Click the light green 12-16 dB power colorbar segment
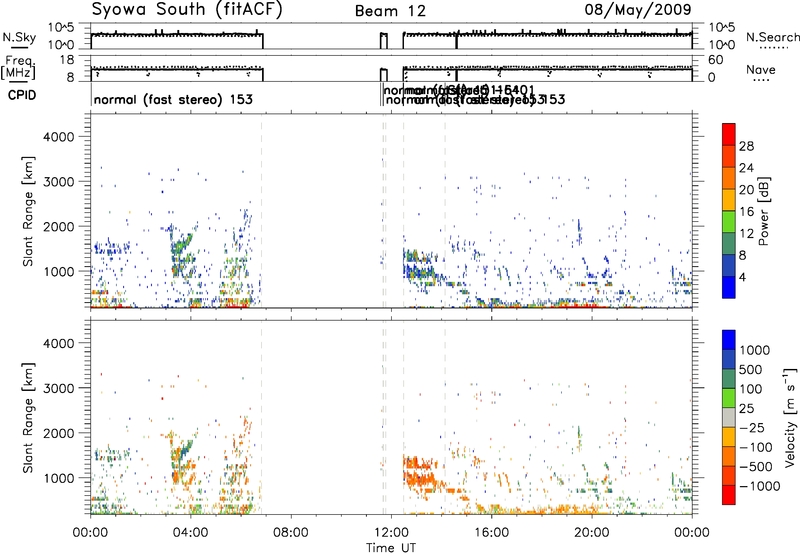The width and height of the screenshot is (800, 554). click(x=729, y=222)
